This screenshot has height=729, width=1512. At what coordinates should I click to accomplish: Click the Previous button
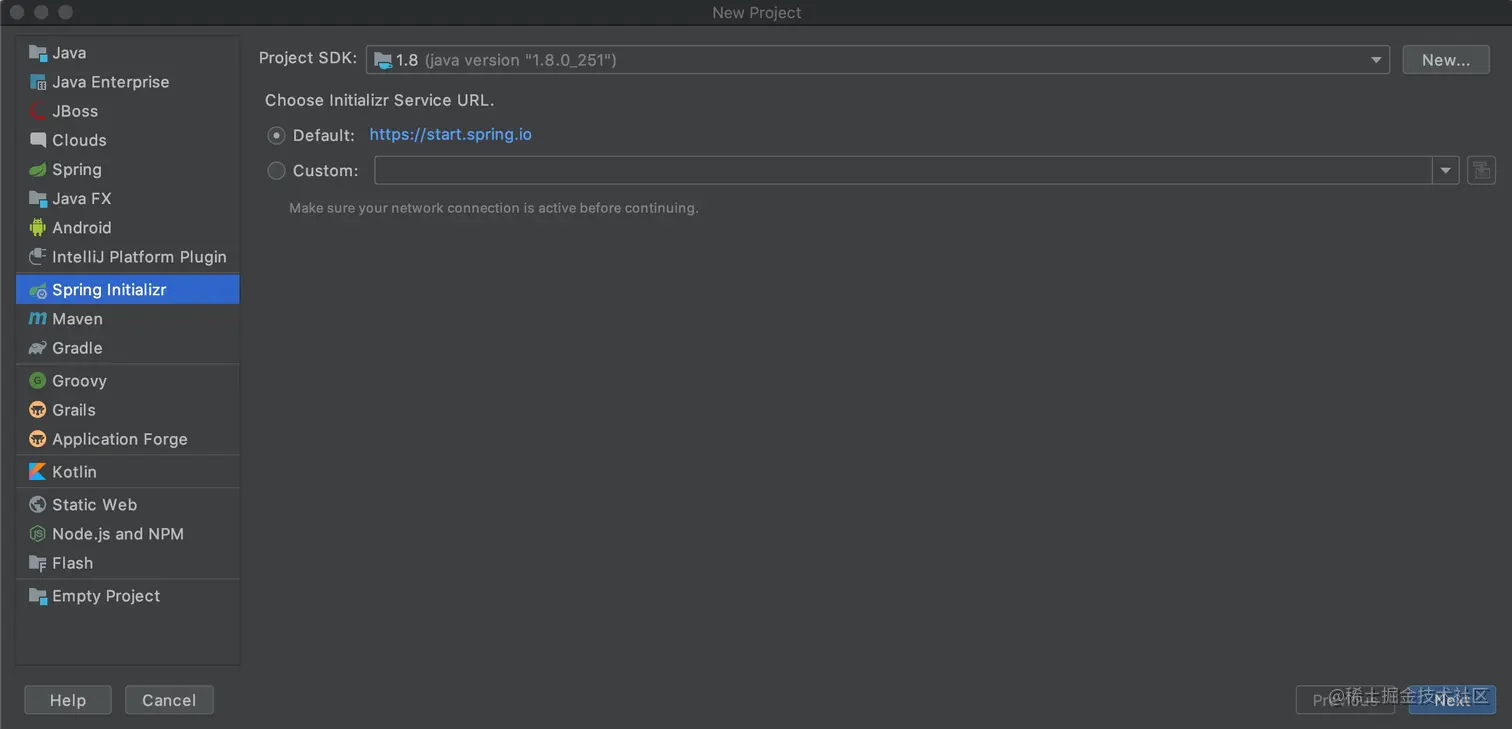1345,700
